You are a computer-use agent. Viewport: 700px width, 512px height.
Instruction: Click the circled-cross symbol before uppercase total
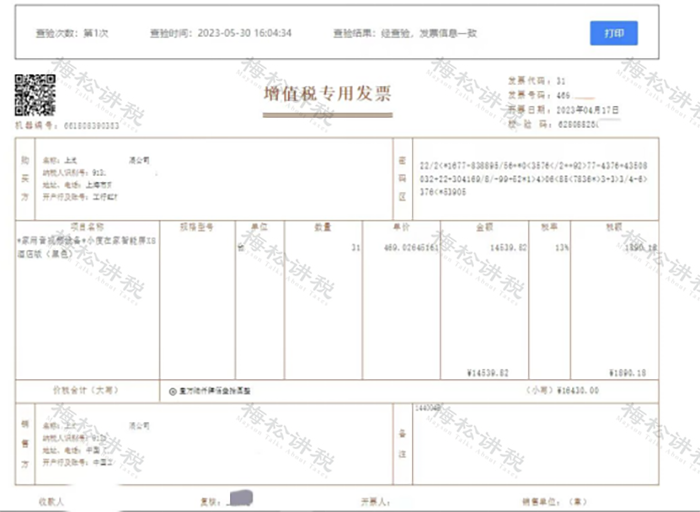(173, 391)
